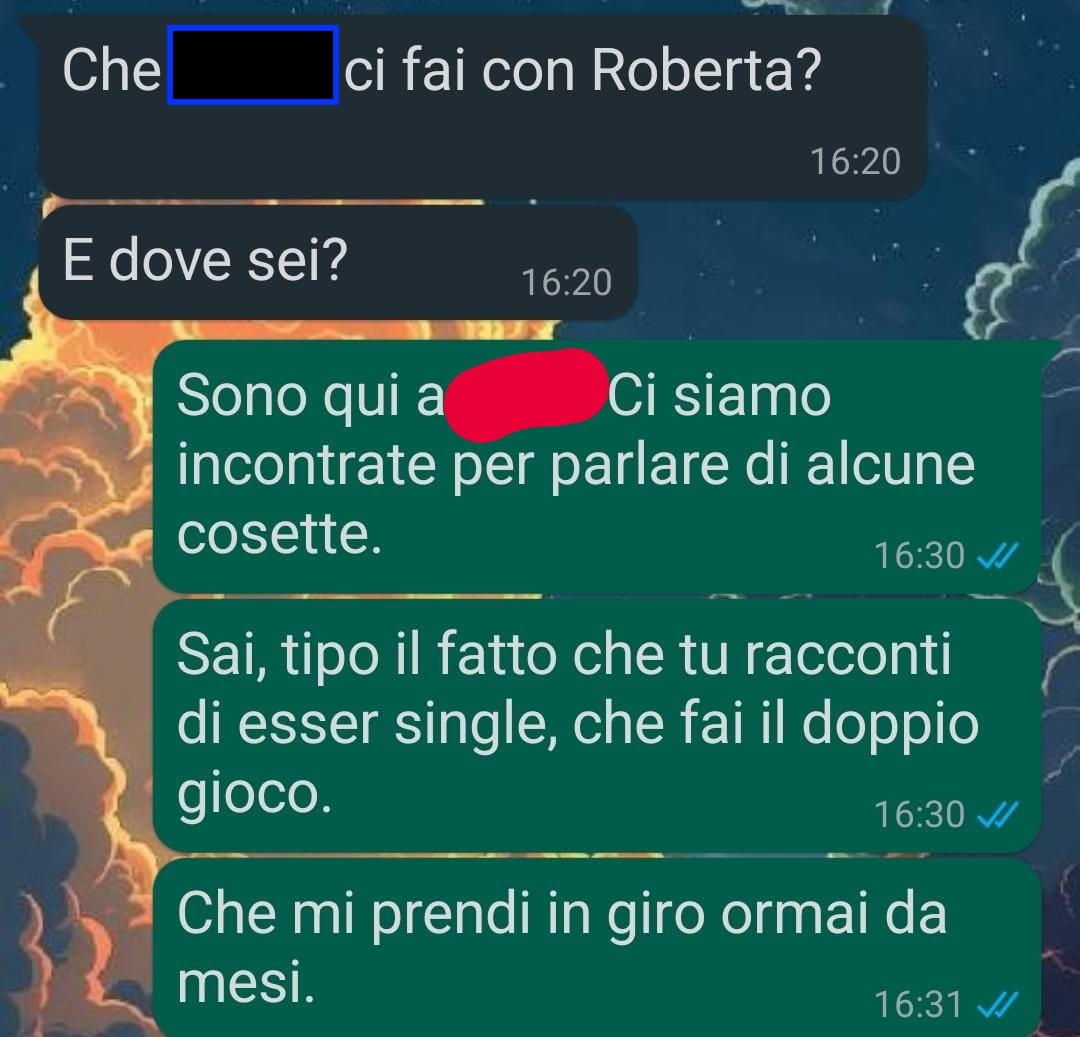This screenshot has height=1037, width=1080.
Task: Tap the word 'mesi.' in the last message
Action: click(246, 983)
